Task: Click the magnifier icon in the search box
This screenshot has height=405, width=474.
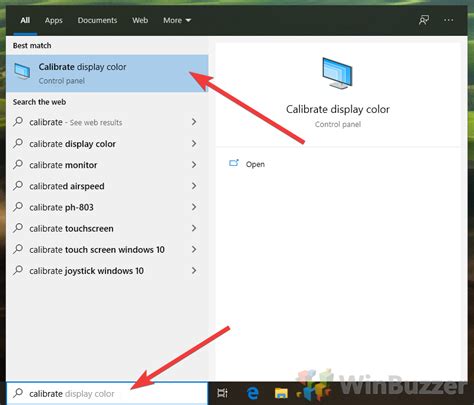Action: [x=18, y=393]
